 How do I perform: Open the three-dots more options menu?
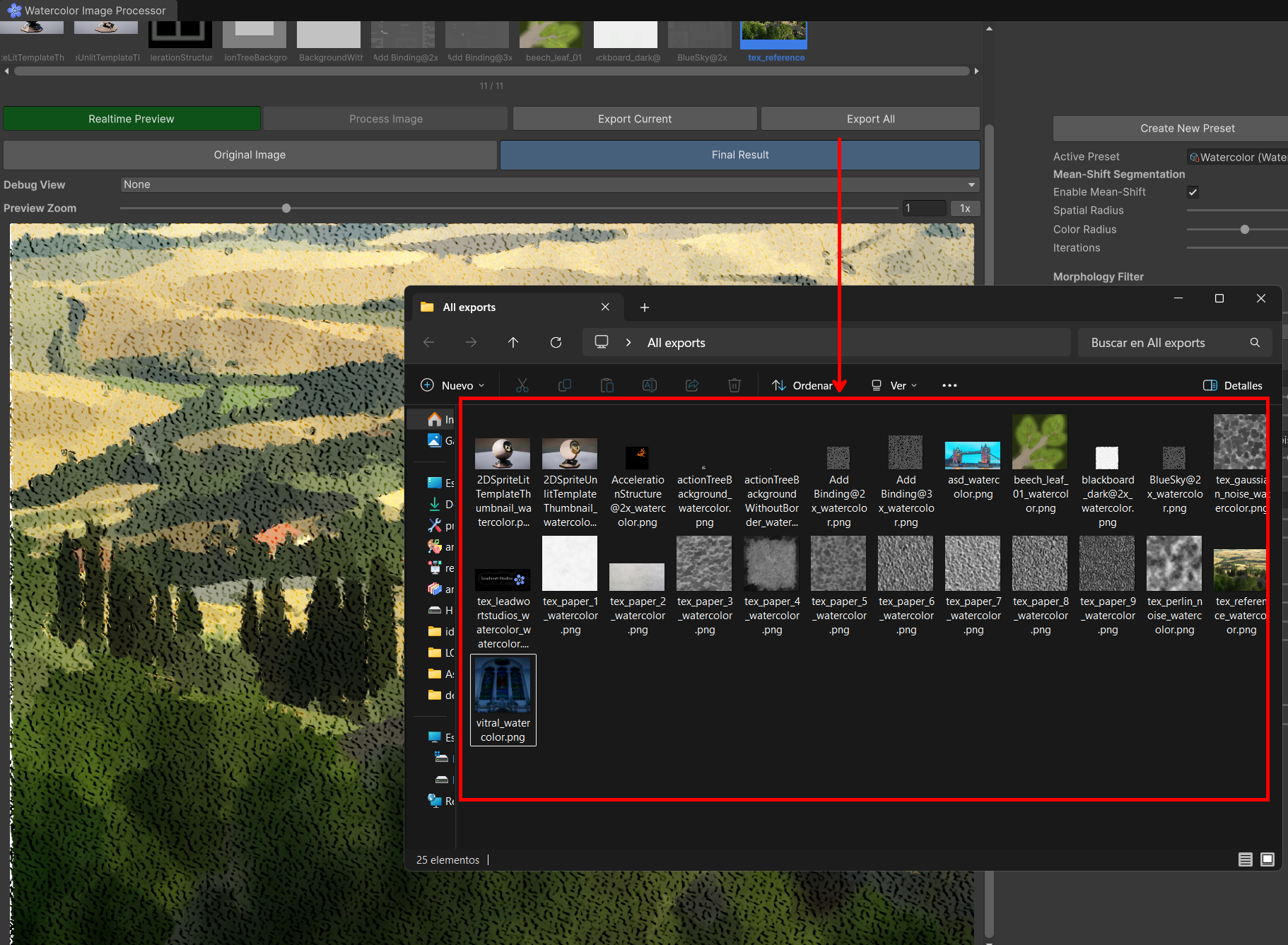[x=949, y=385]
